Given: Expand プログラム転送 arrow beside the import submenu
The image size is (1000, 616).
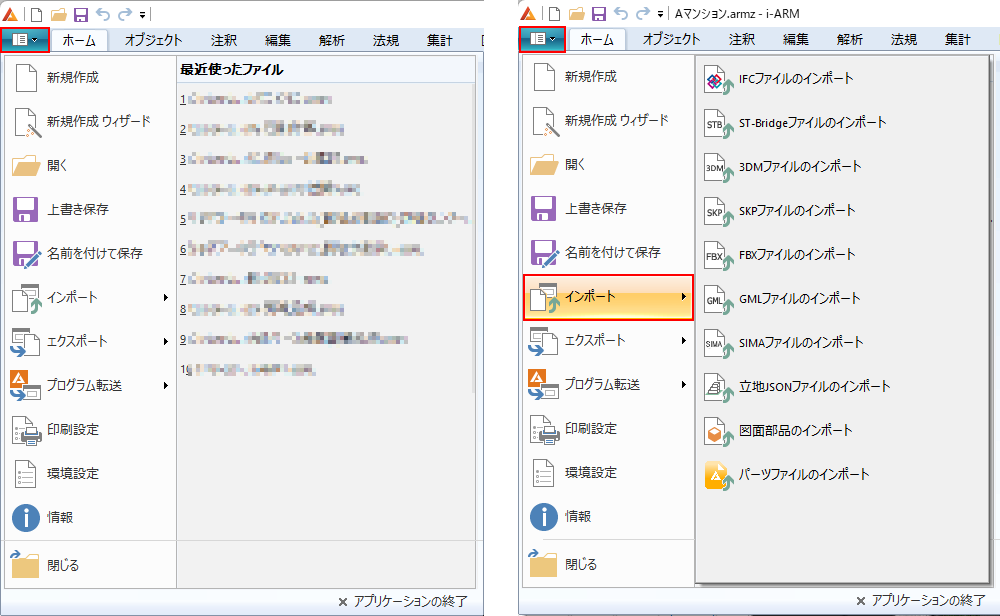Looking at the screenshot, I should (684, 385).
